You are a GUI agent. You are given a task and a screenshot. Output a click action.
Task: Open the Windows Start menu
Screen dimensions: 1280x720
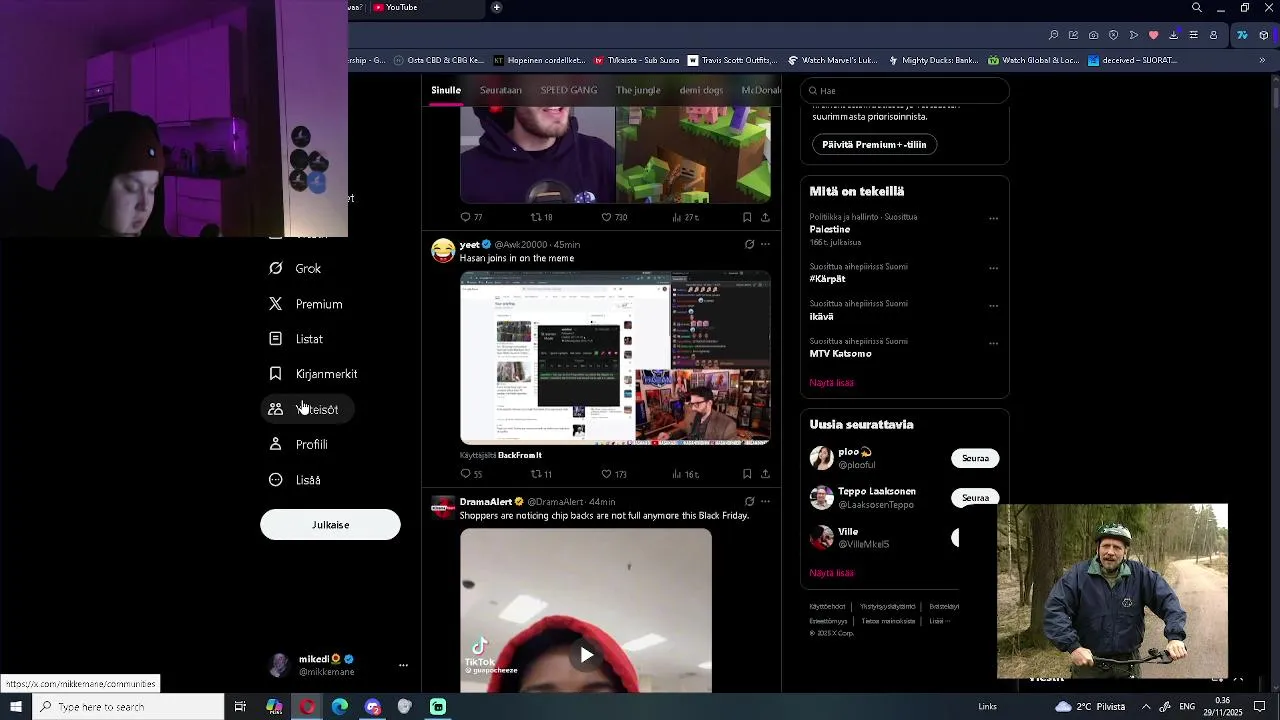click(16, 707)
